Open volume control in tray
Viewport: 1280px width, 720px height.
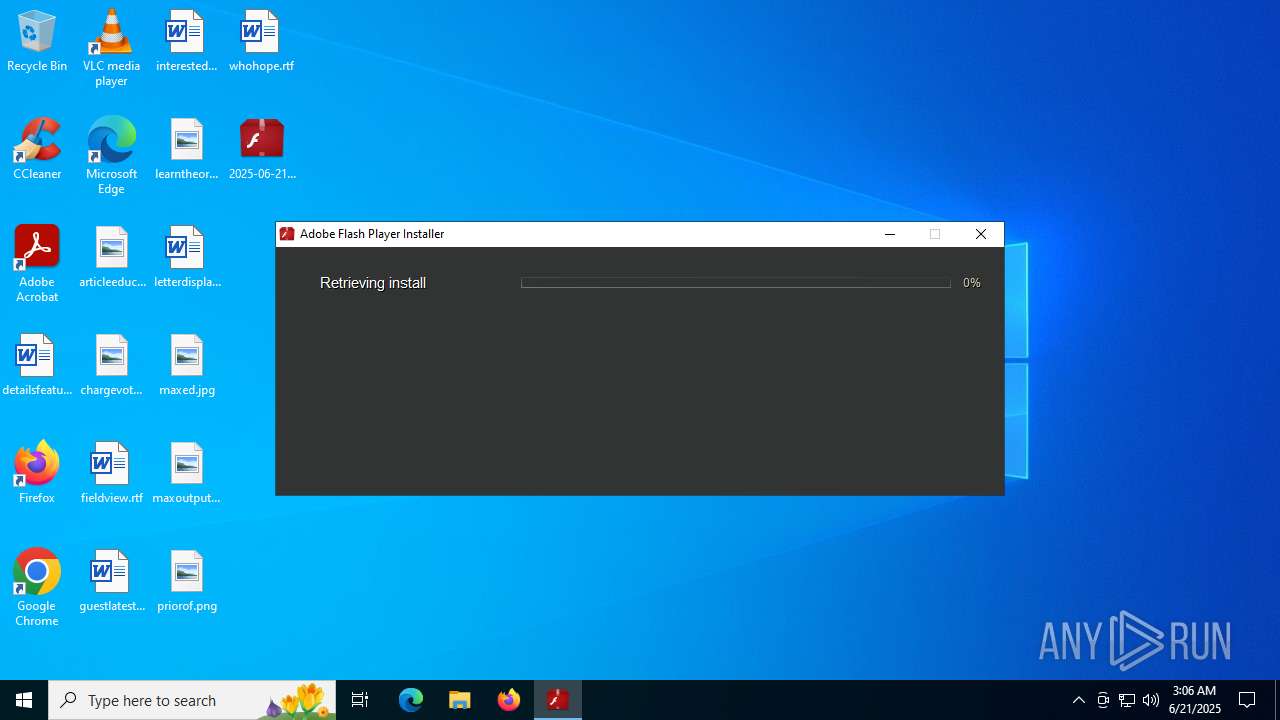[x=1151, y=700]
